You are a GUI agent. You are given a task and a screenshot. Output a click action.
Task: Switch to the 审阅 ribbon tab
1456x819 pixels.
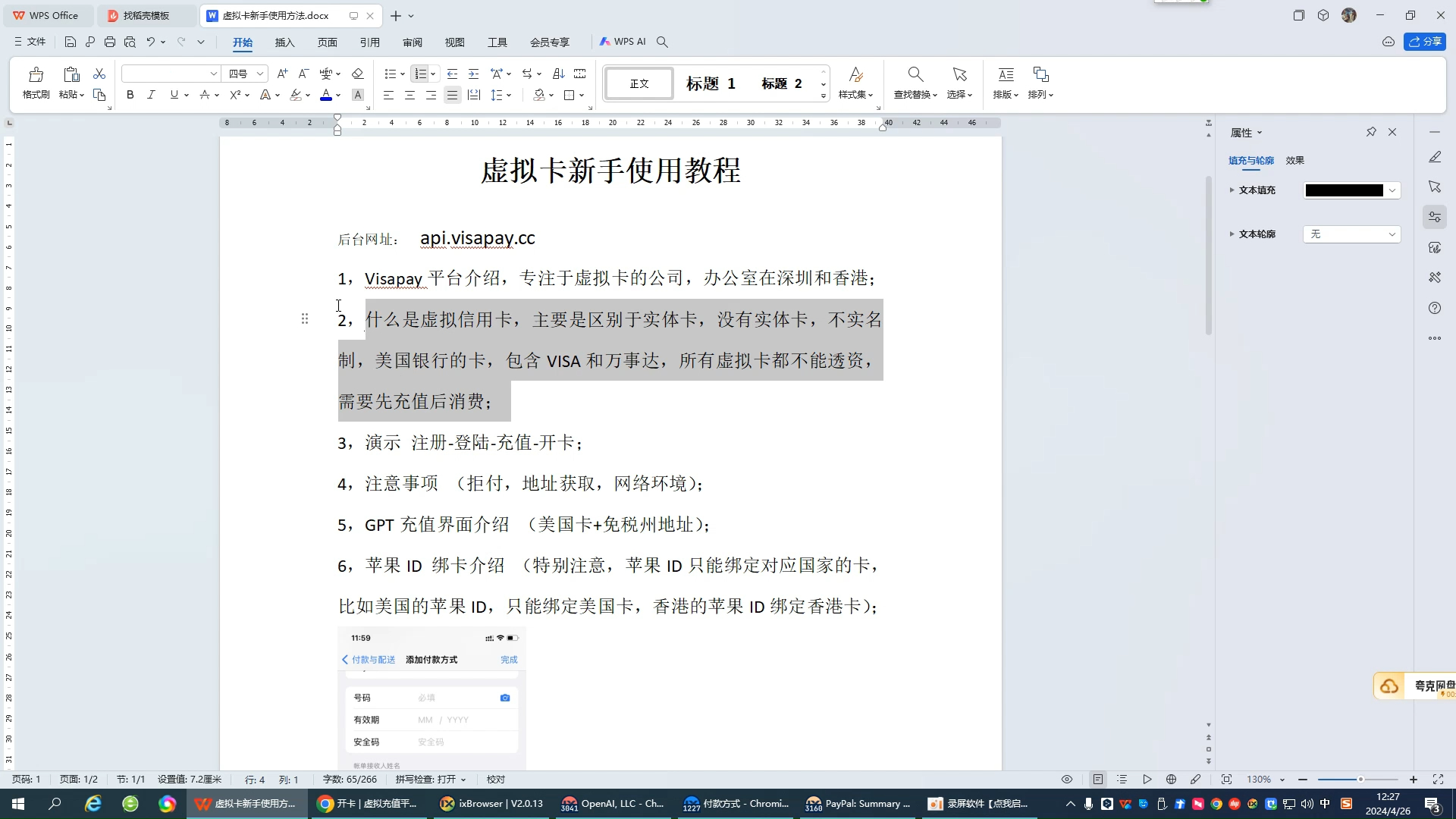(413, 42)
